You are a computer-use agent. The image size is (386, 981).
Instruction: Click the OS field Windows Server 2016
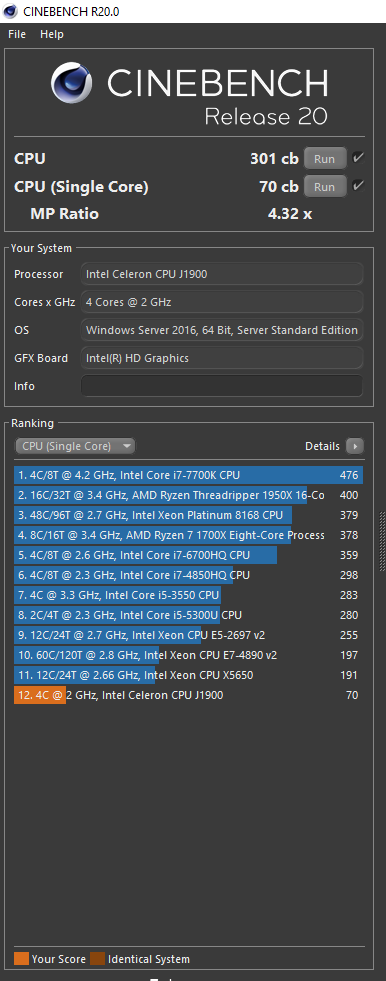(222, 330)
